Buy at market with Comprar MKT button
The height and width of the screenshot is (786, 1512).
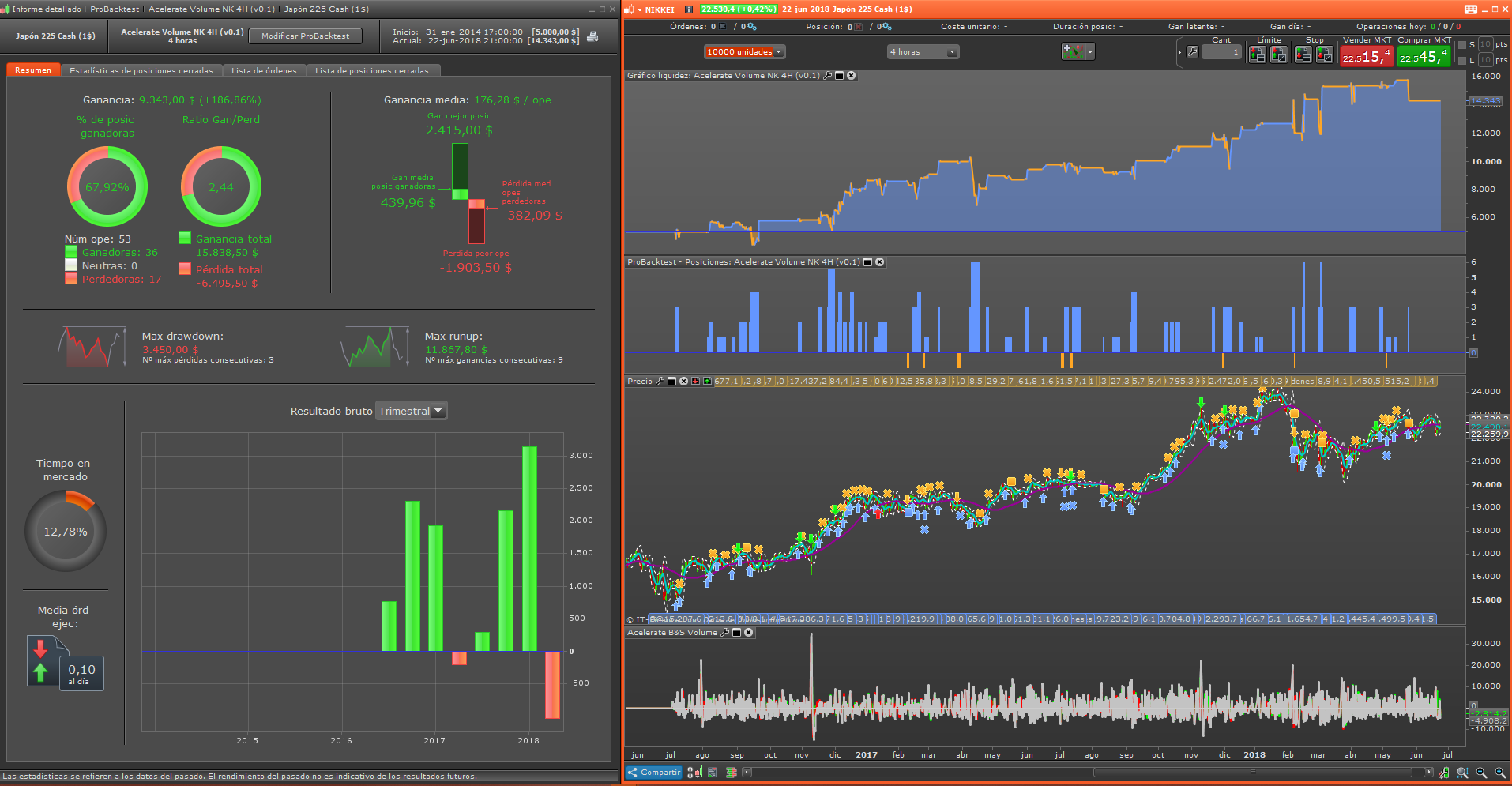(1424, 56)
